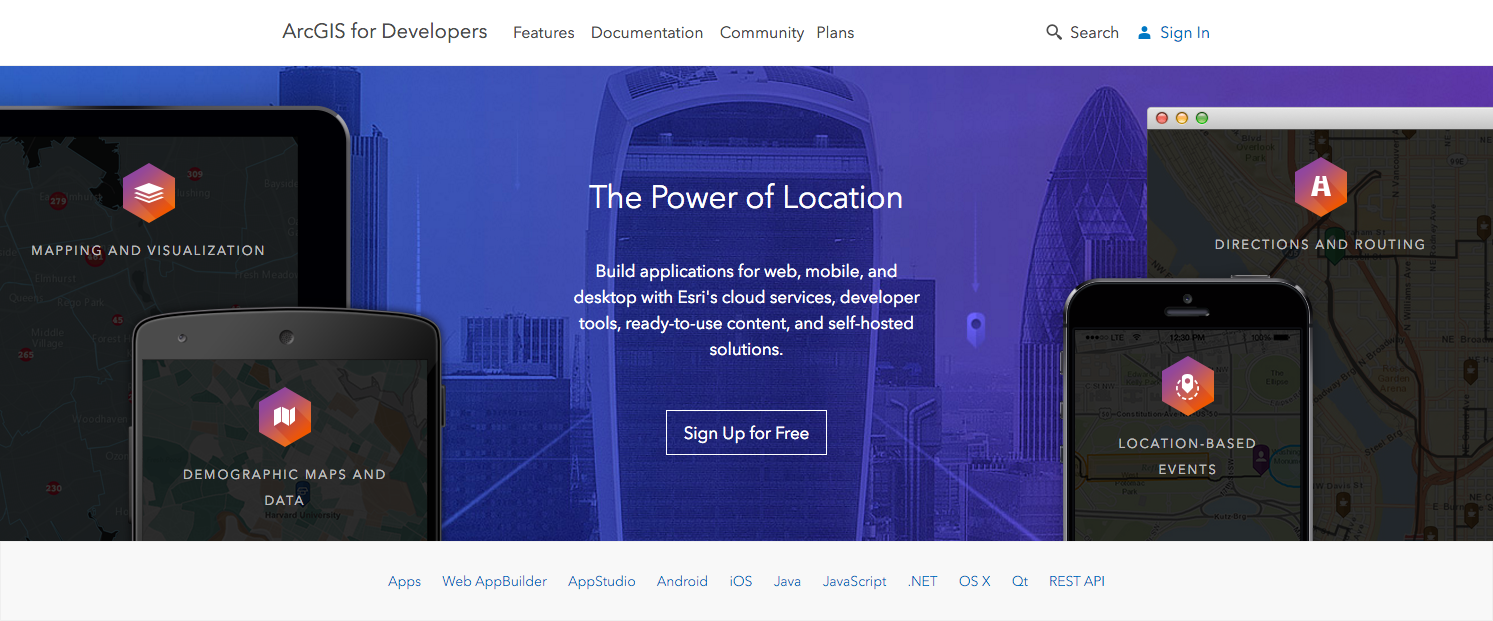Viewport: 1493px width, 621px height.
Task: Open the Apps link
Action: pyautogui.click(x=404, y=581)
